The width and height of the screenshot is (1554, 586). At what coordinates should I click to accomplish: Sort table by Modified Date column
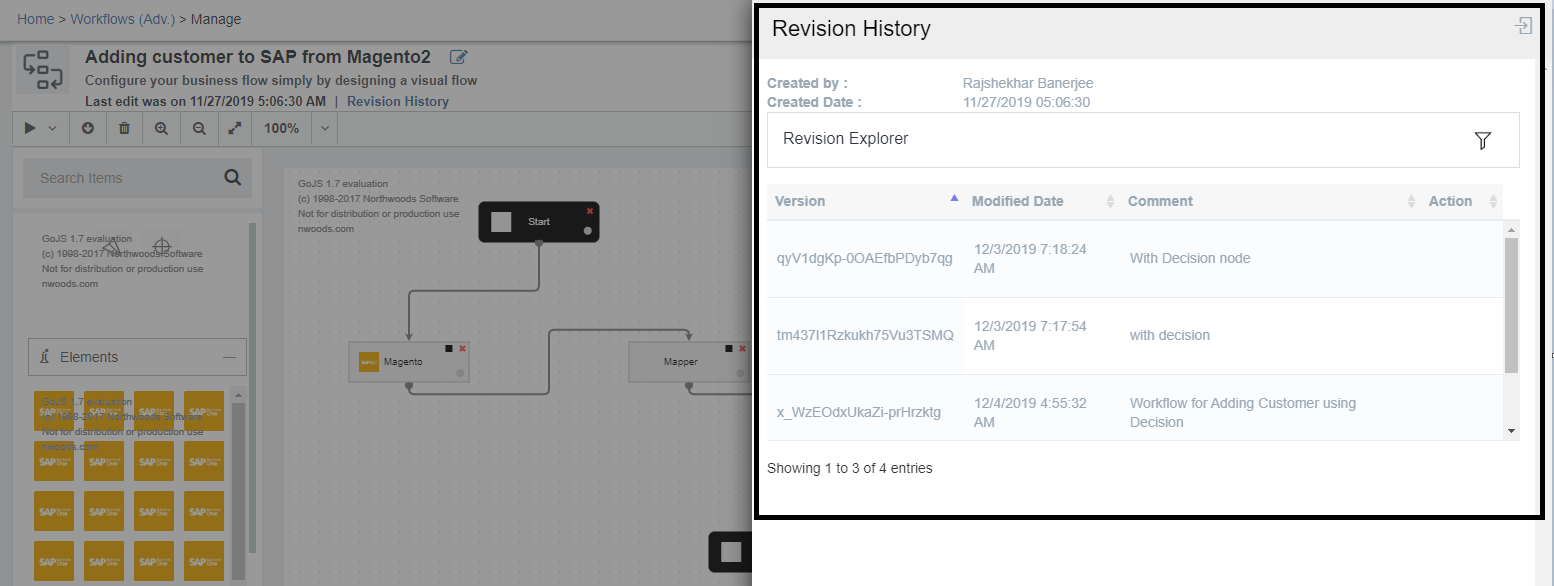point(1018,201)
